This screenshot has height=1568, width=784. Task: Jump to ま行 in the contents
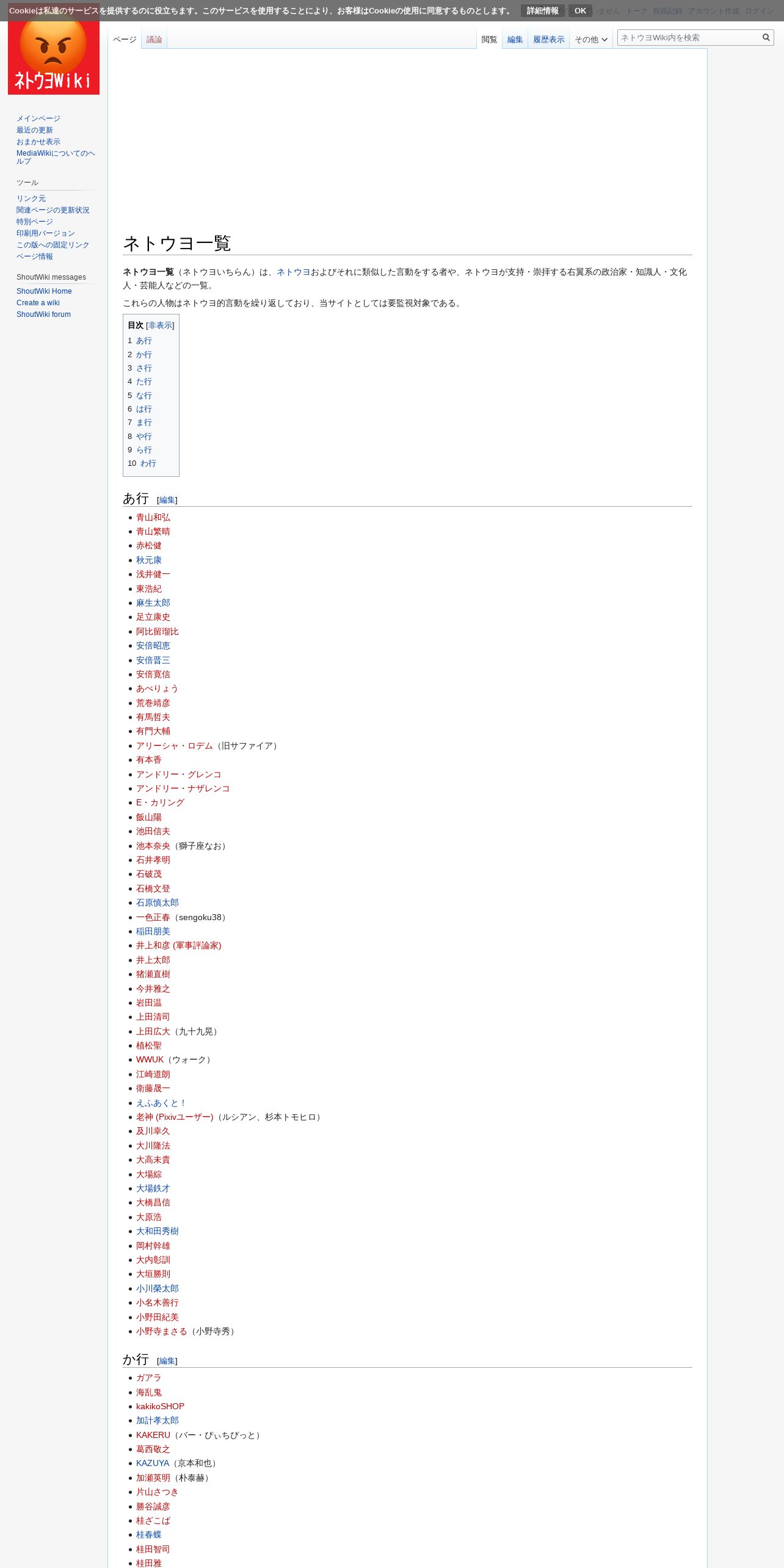click(x=144, y=423)
